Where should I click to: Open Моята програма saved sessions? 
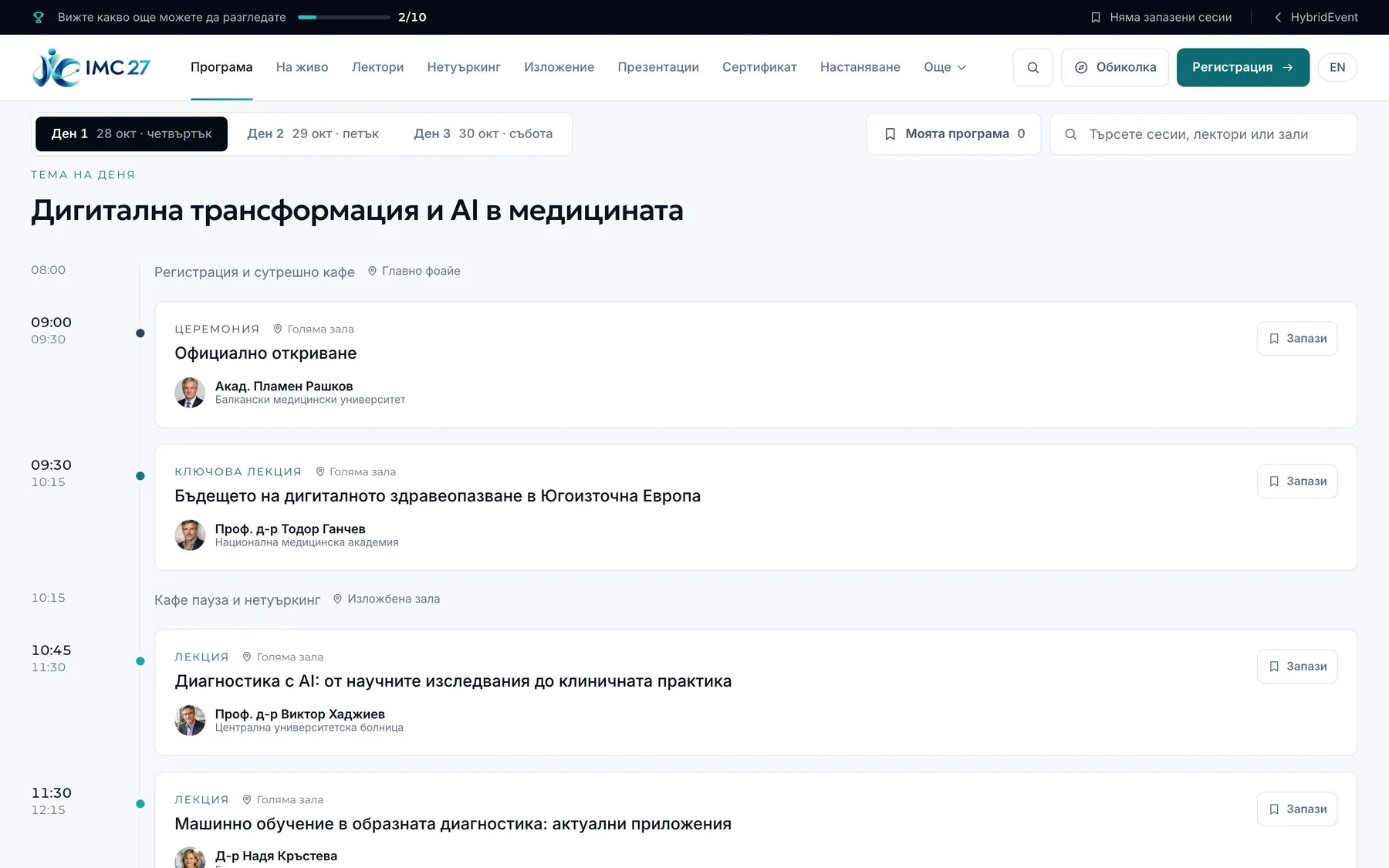[x=953, y=134]
